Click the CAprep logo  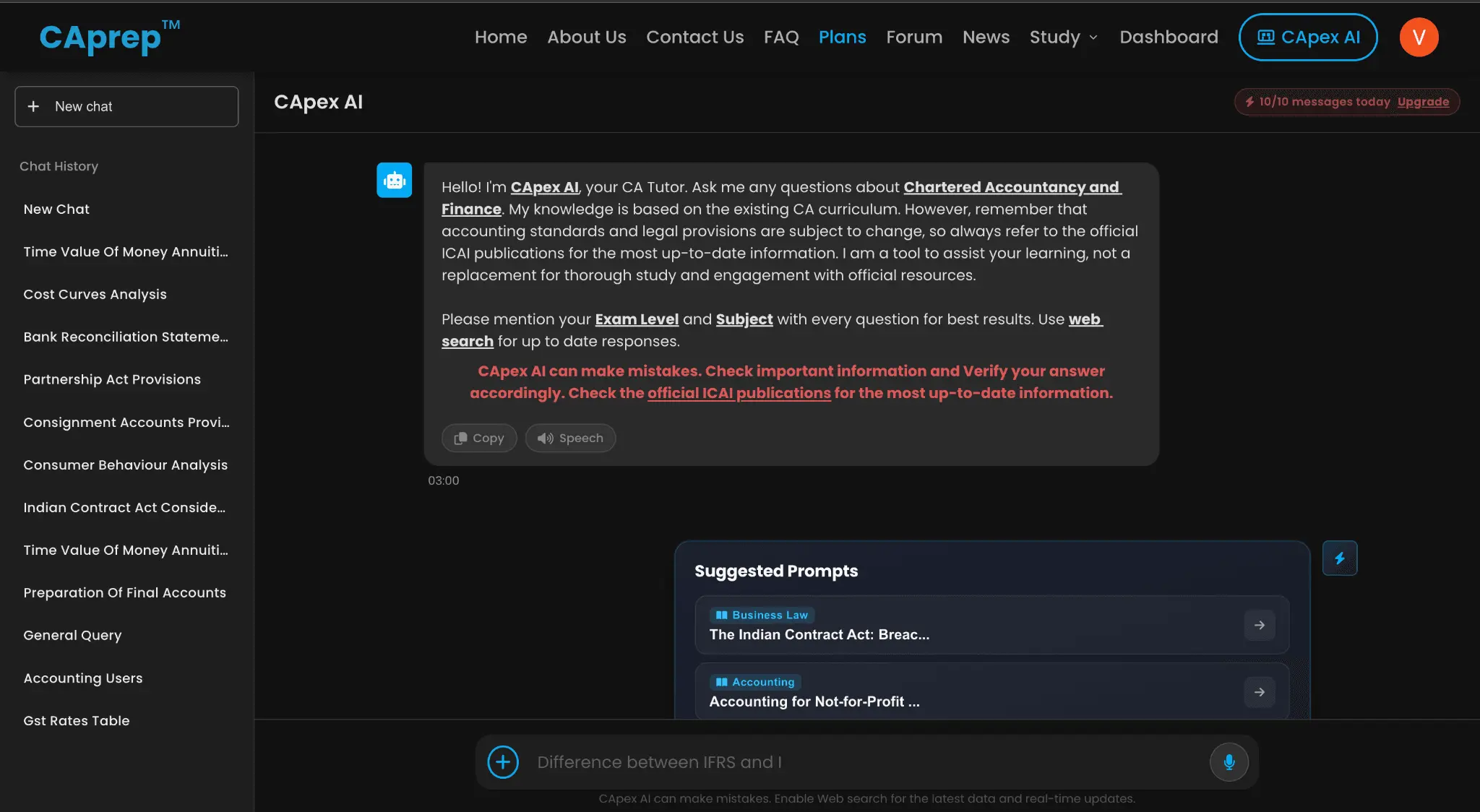pos(109,37)
